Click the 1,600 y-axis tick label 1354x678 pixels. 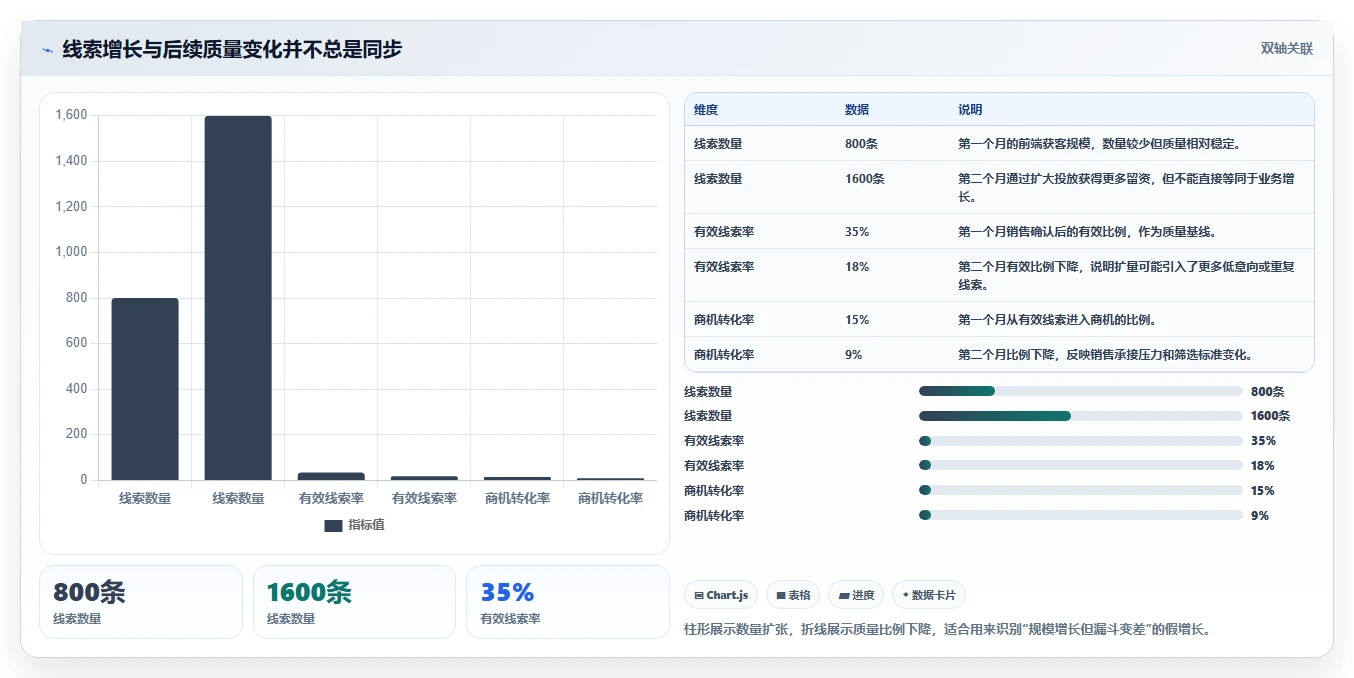pos(71,116)
